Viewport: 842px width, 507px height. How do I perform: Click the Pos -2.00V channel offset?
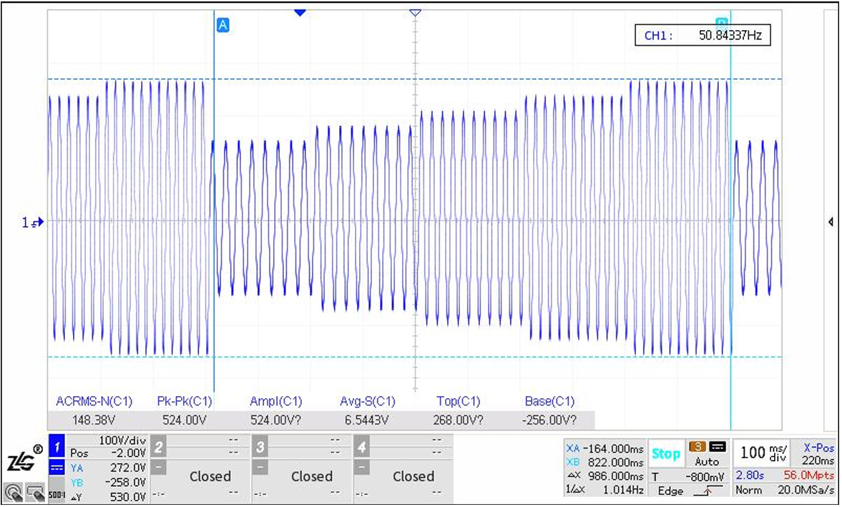(x=108, y=453)
